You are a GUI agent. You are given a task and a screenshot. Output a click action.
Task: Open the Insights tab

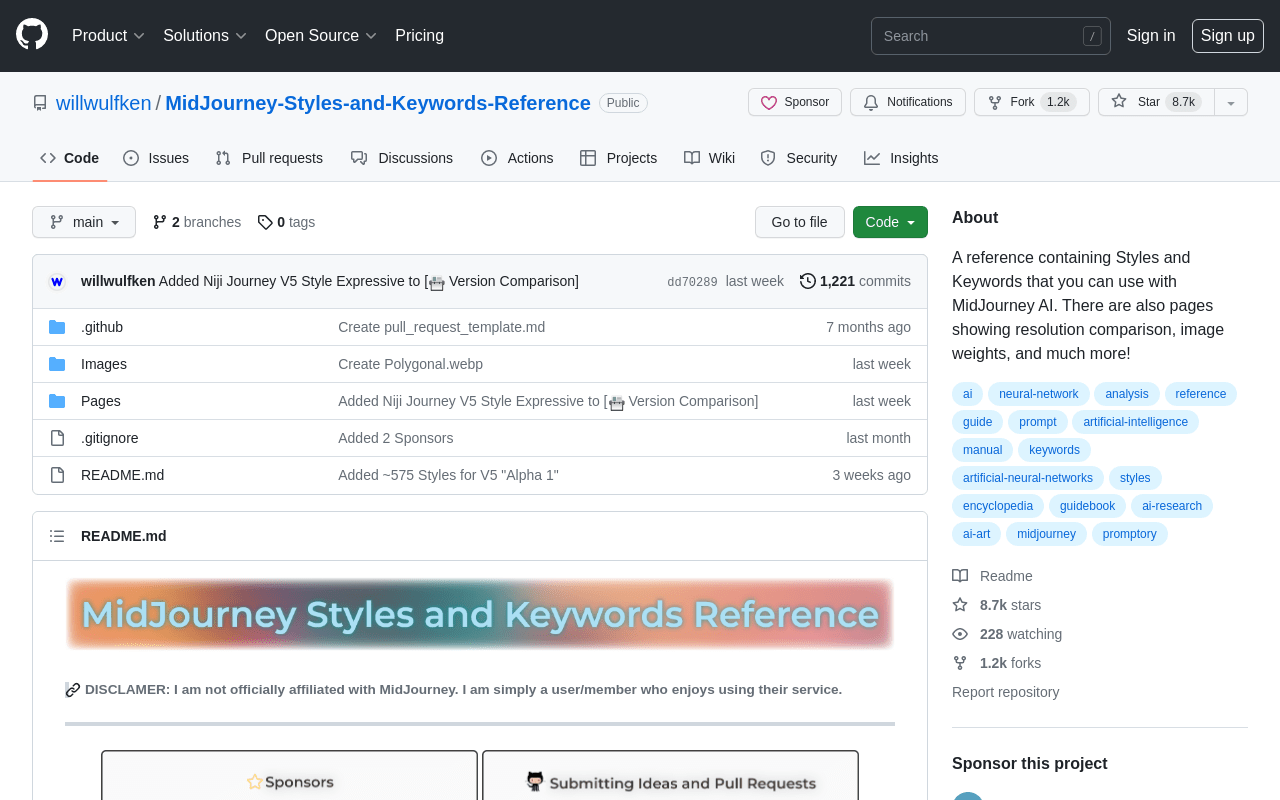(901, 158)
